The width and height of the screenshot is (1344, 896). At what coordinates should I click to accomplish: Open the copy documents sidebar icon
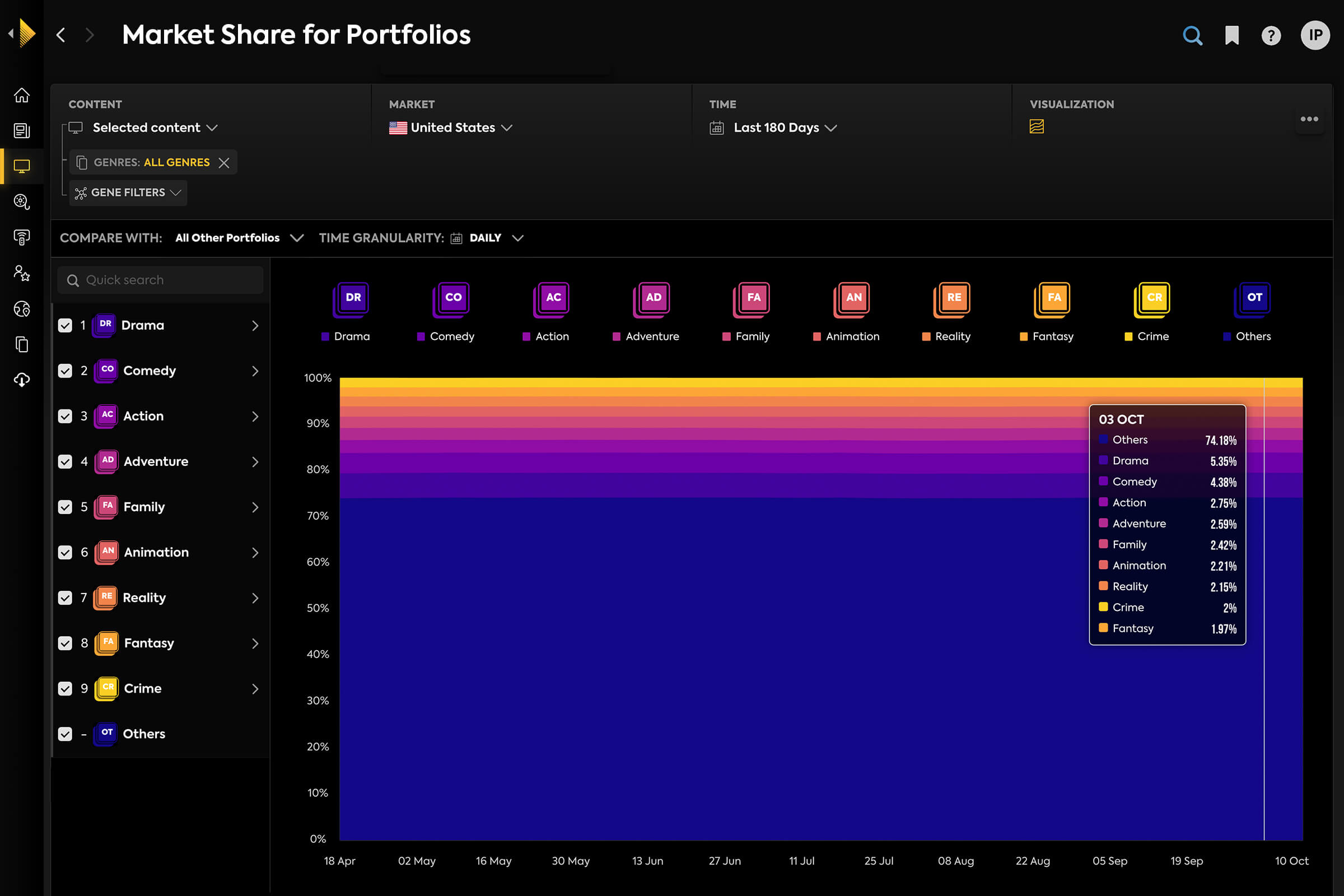tap(22, 344)
